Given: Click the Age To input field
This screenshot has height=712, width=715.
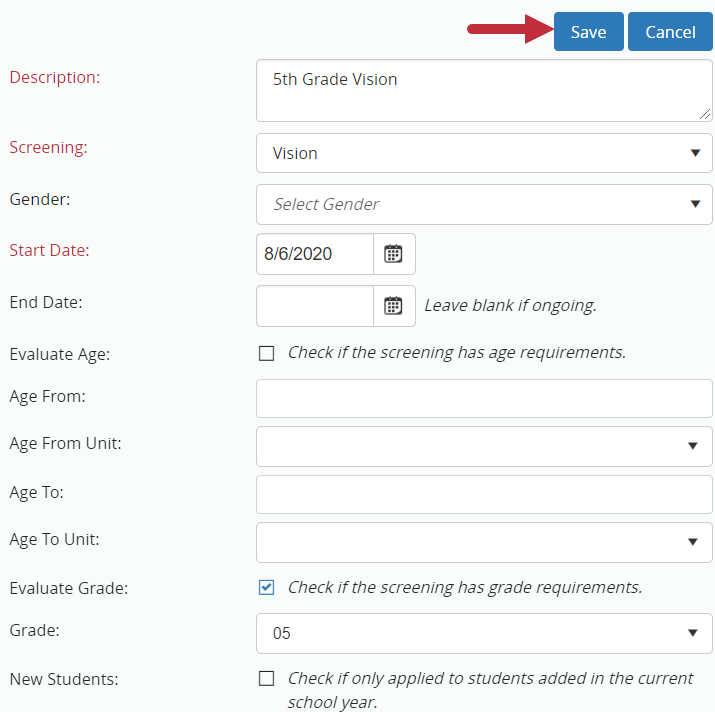Looking at the screenshot, I should click(484, 494).
